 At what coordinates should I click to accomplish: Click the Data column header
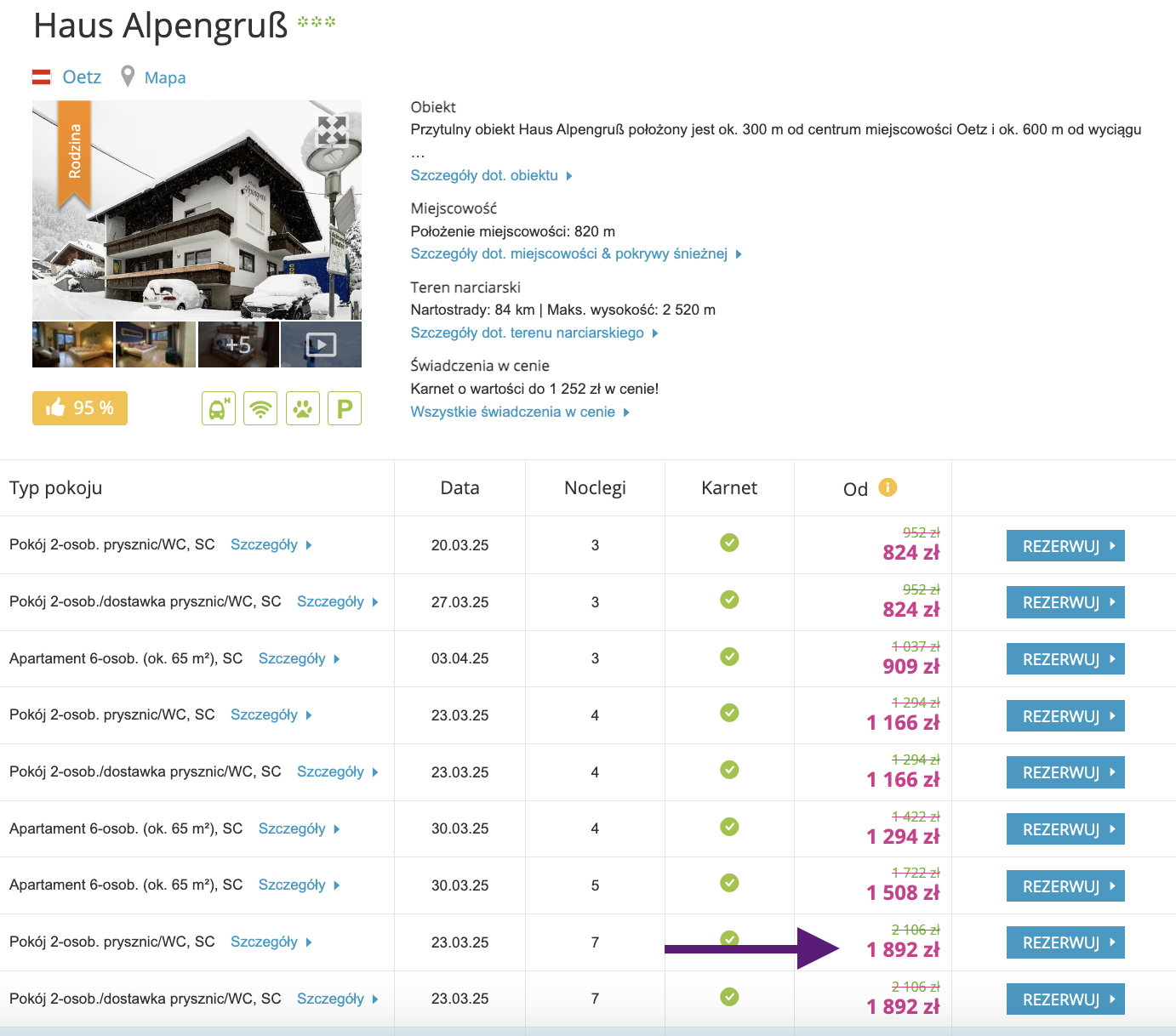460,487
